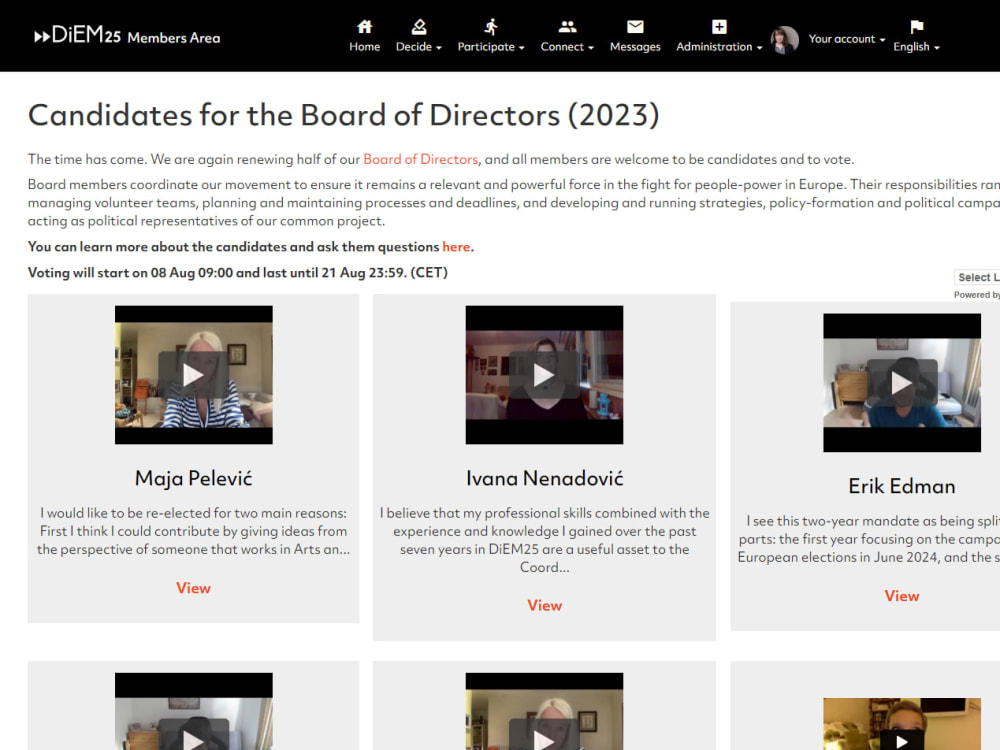
Task: Click the Participate running figure icon
Action: [x=490, y=27]
